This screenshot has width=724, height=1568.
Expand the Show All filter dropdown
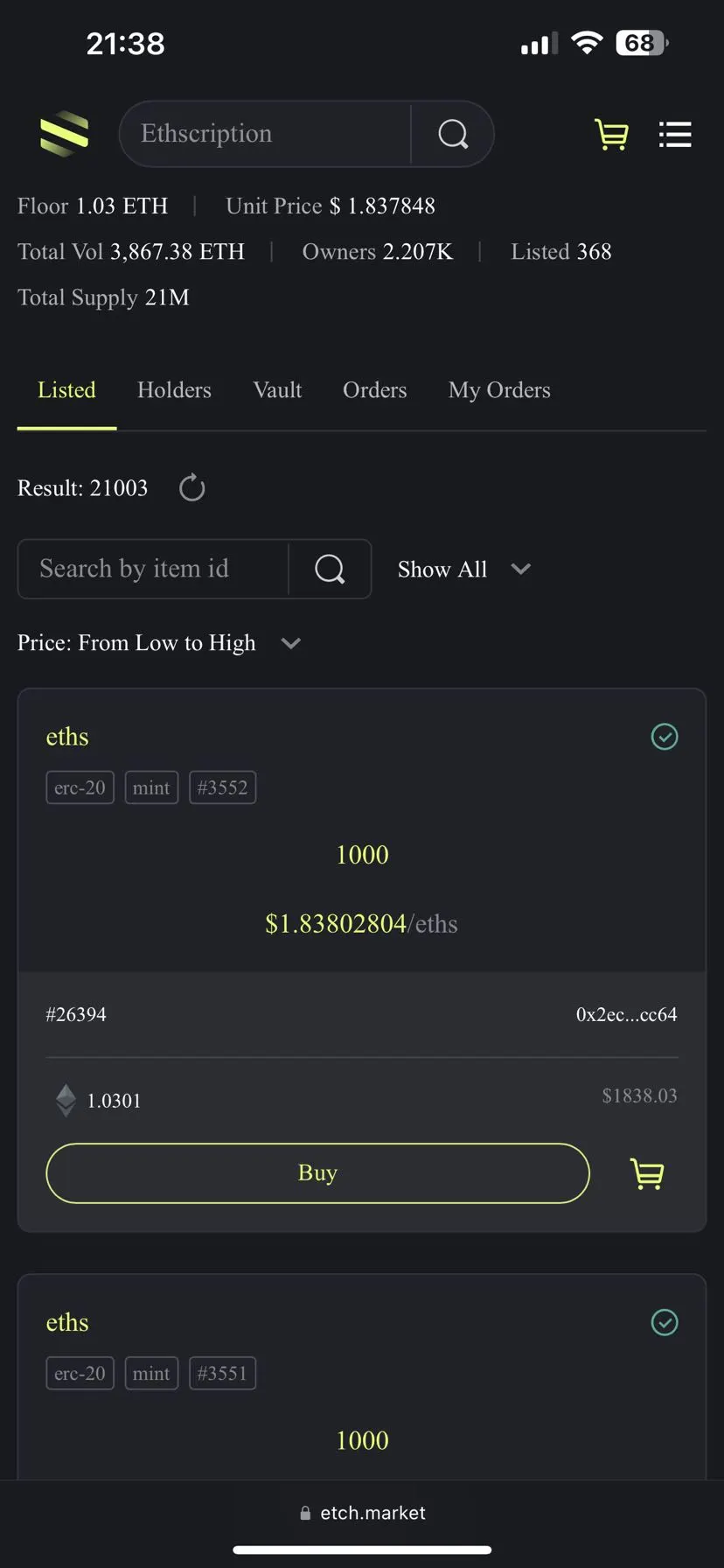point(464,569)
